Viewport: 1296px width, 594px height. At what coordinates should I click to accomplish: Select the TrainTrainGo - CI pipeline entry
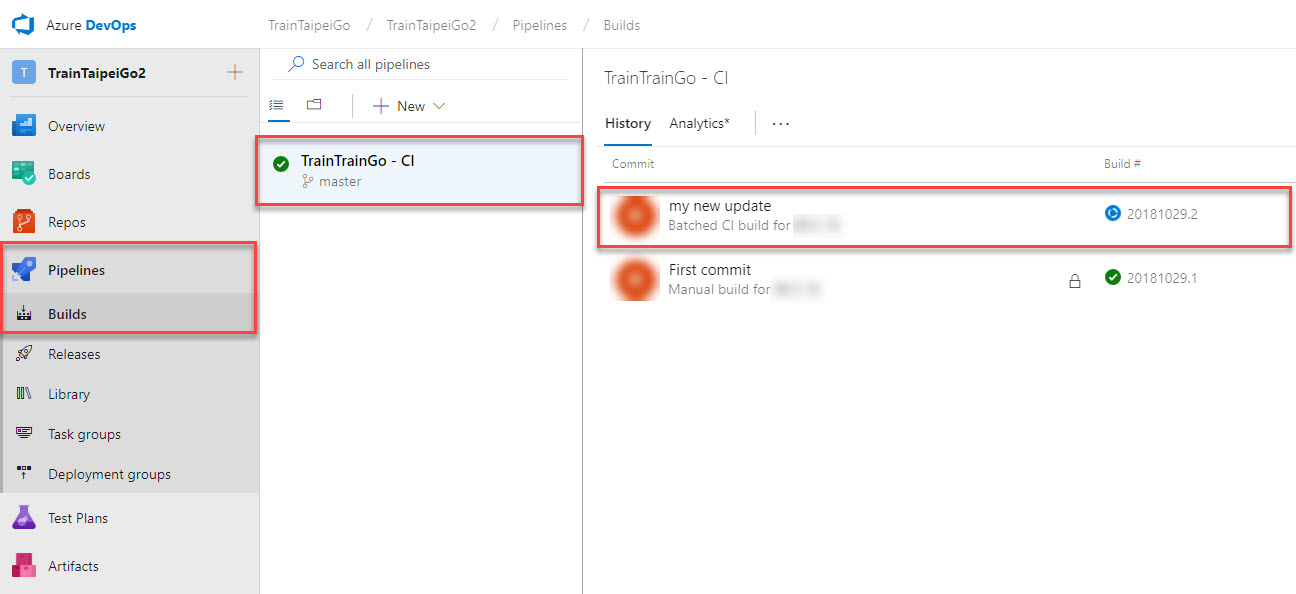point(420,171)
